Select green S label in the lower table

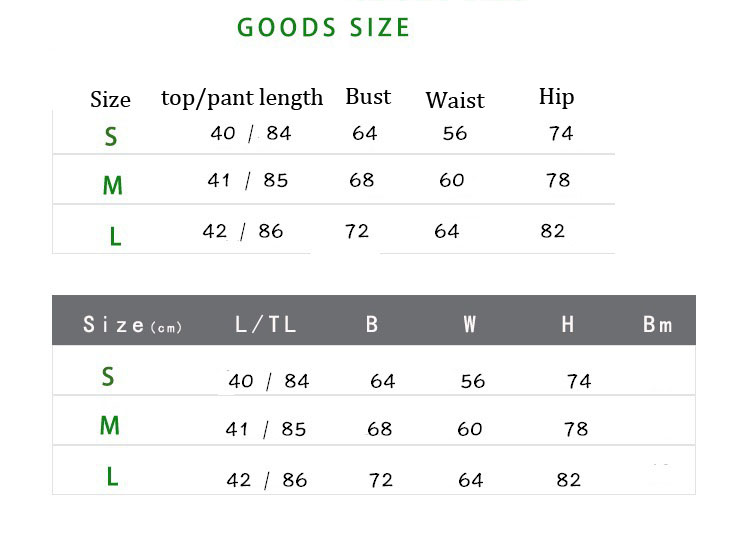[108, 377]
